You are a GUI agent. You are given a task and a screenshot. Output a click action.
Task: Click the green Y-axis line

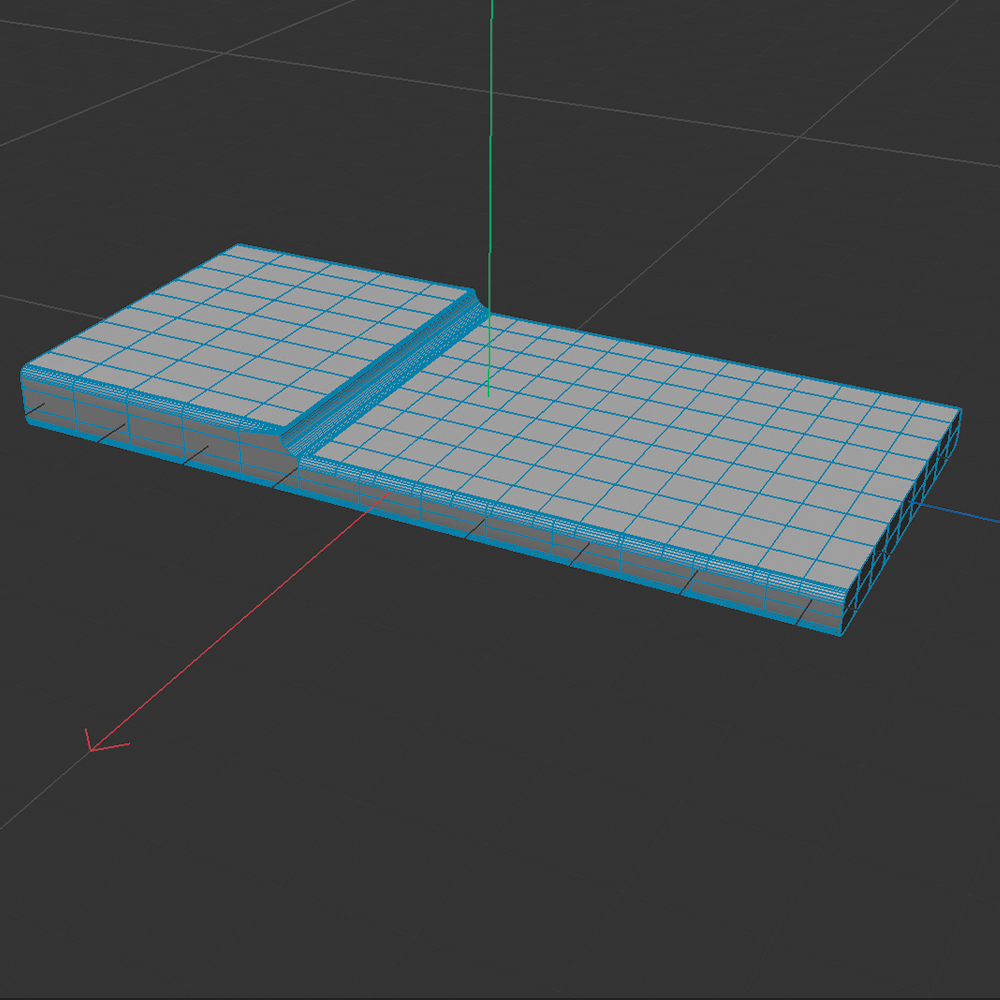coord(491,150)
